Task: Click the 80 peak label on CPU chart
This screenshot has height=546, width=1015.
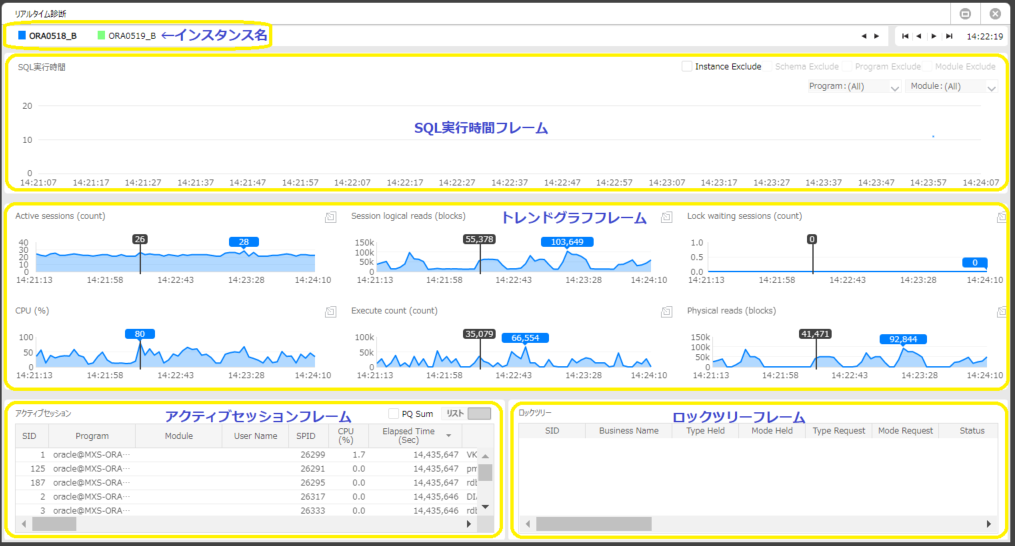Action: [140, 334]
